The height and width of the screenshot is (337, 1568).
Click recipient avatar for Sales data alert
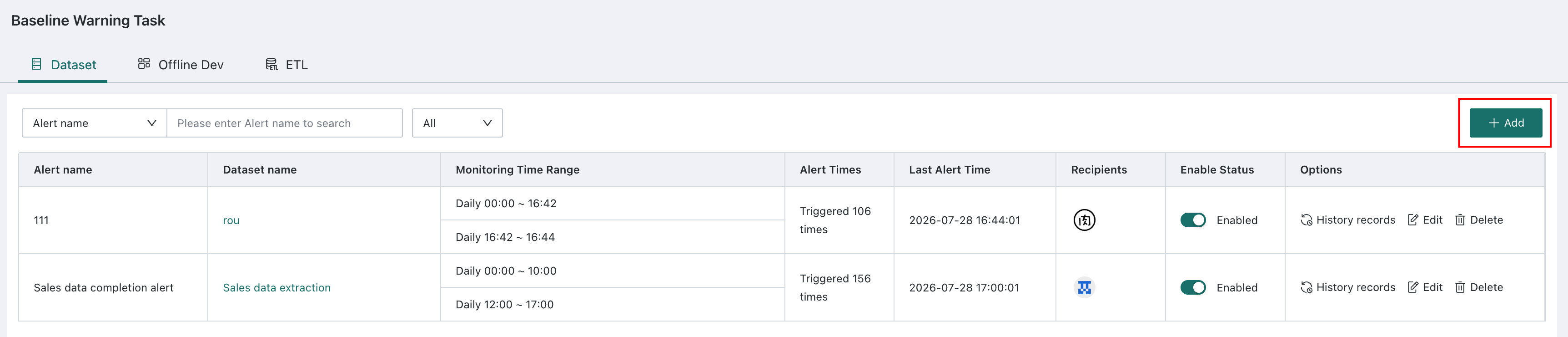pyautogui.click(x=1084, y=288)
